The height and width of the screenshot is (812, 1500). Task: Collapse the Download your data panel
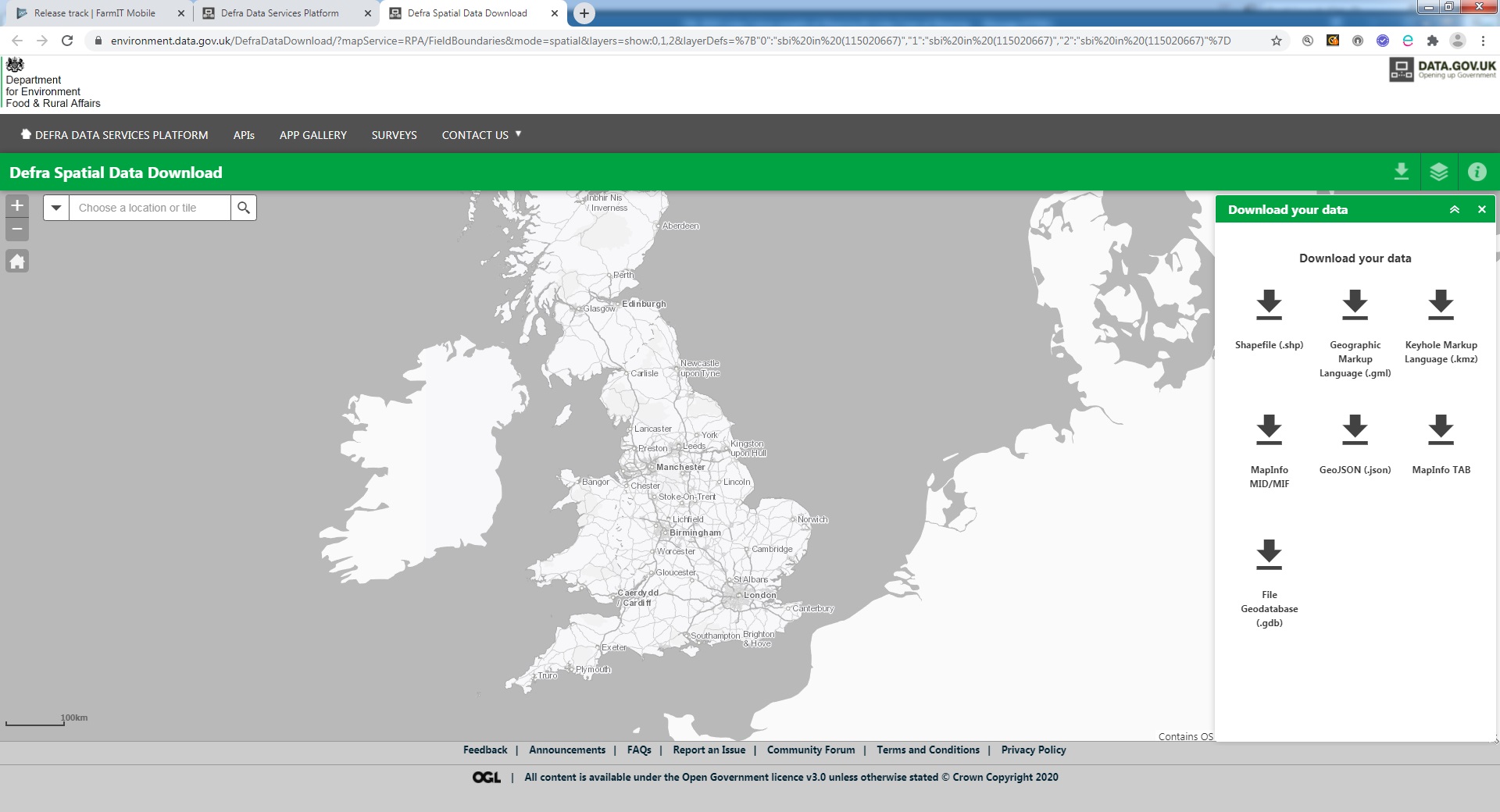1455,209
